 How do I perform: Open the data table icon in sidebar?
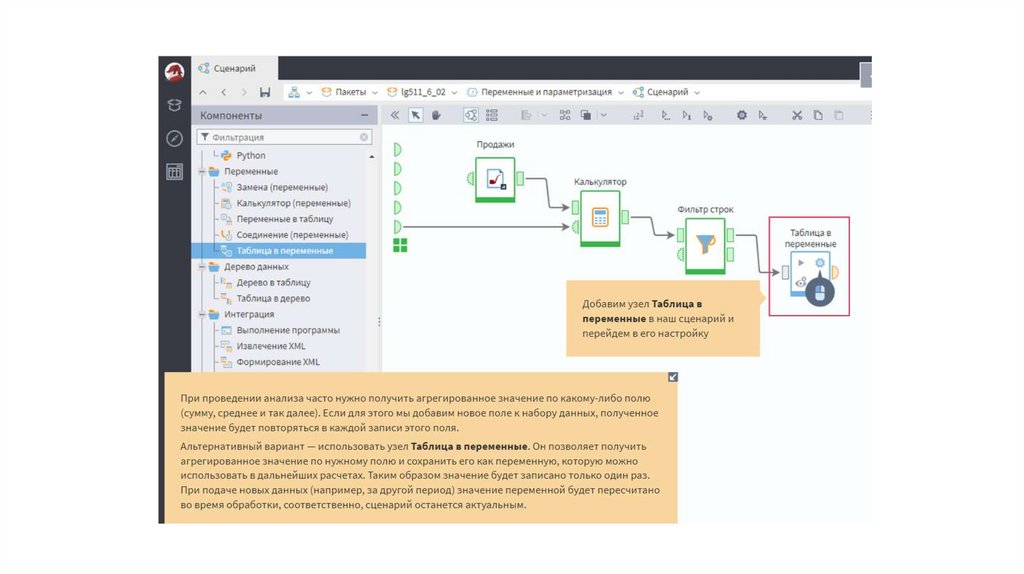[x=174, y=172]
